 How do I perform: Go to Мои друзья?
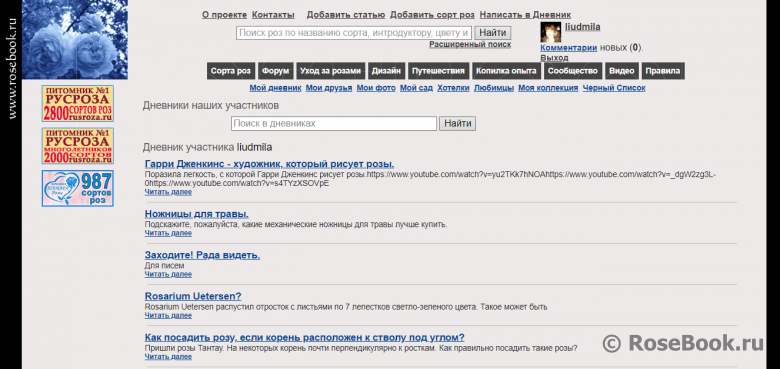pyautogui.click(x=329, y=88)
